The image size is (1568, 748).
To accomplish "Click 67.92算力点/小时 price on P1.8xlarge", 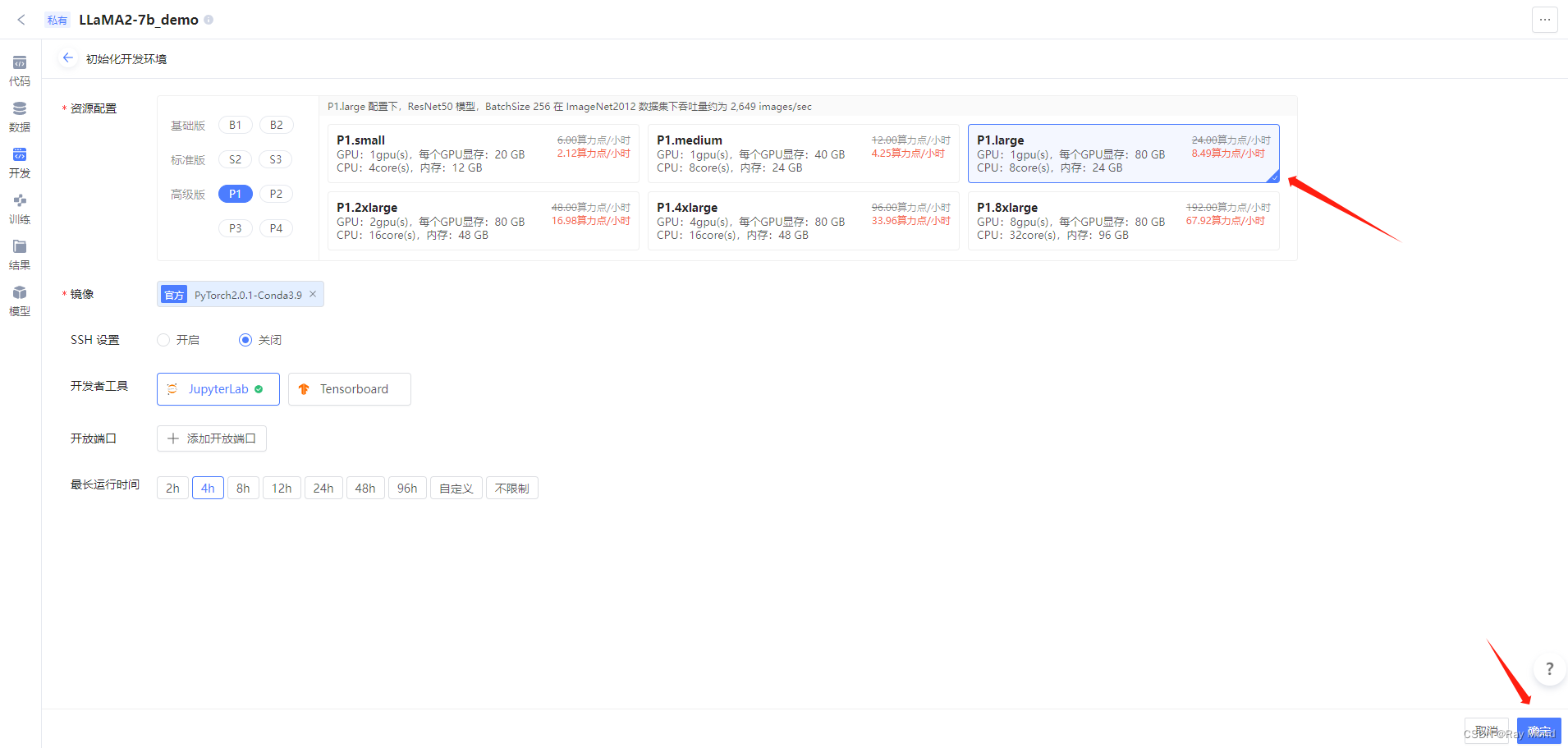I will pyautogui.click(x=1226, y=221).
